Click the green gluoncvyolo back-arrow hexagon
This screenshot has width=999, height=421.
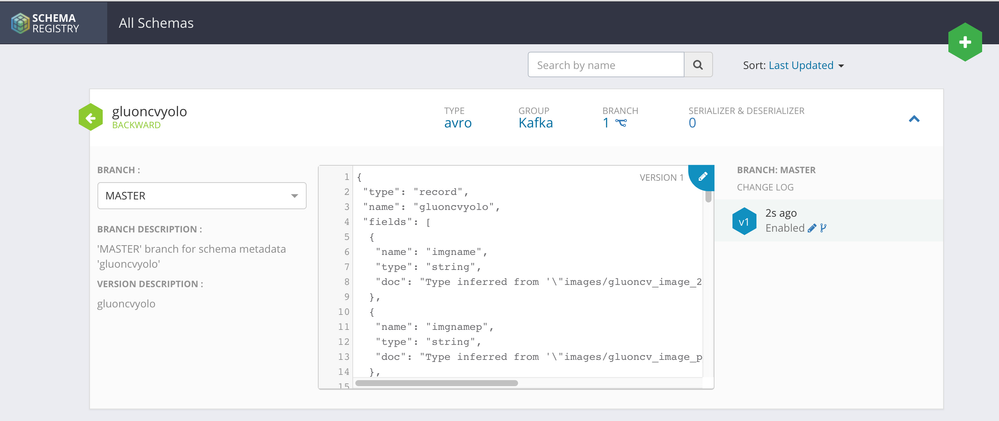[x=91, y=118]
